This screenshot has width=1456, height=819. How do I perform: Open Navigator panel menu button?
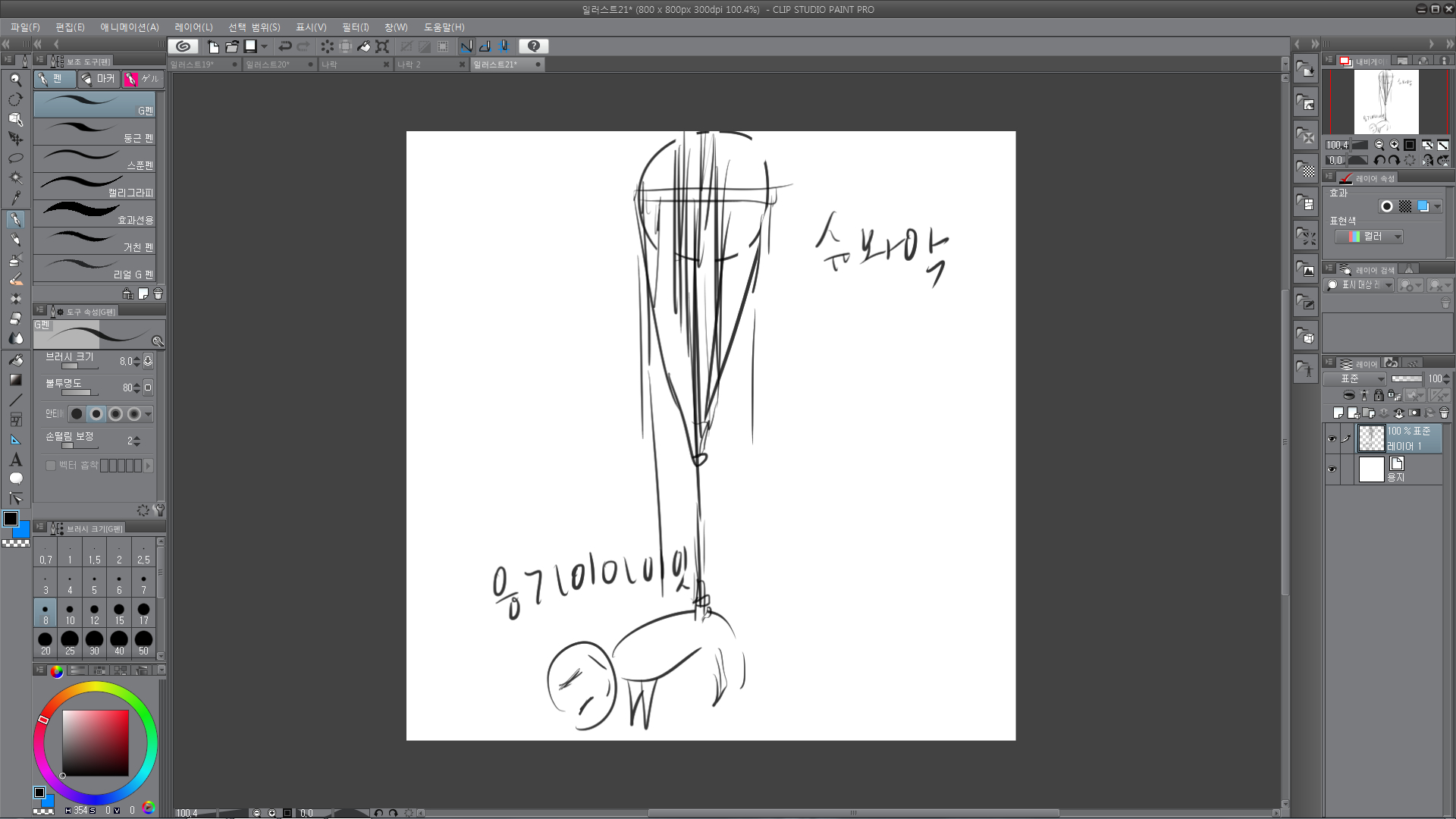[1329, 60]
